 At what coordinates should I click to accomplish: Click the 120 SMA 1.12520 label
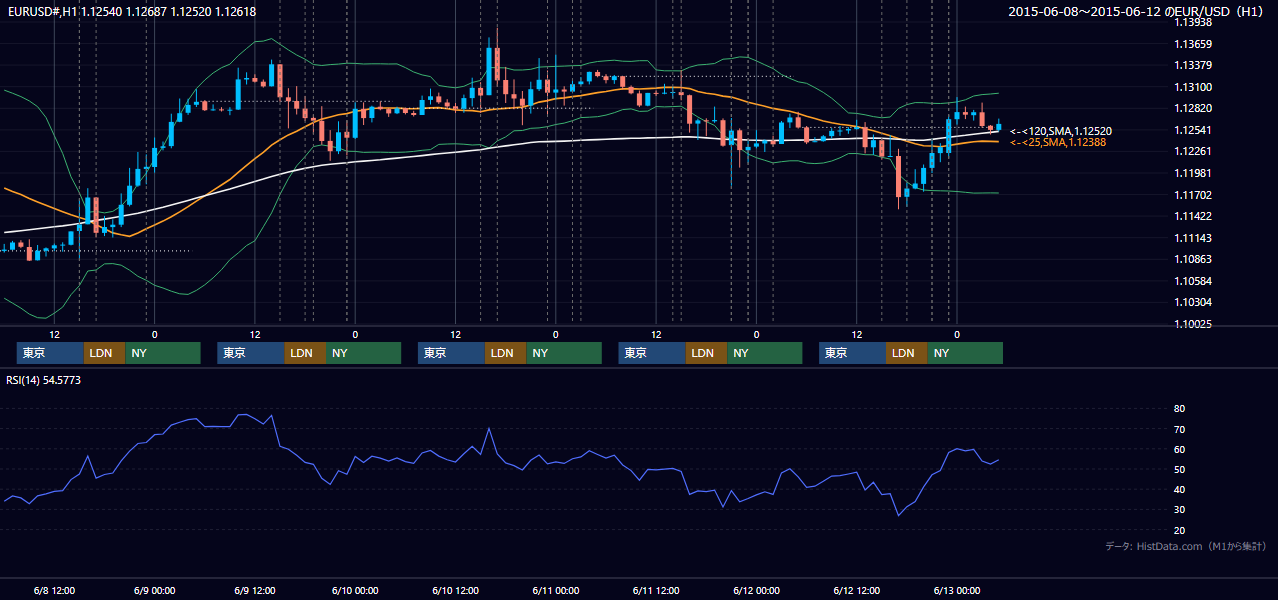(1061, 131)
